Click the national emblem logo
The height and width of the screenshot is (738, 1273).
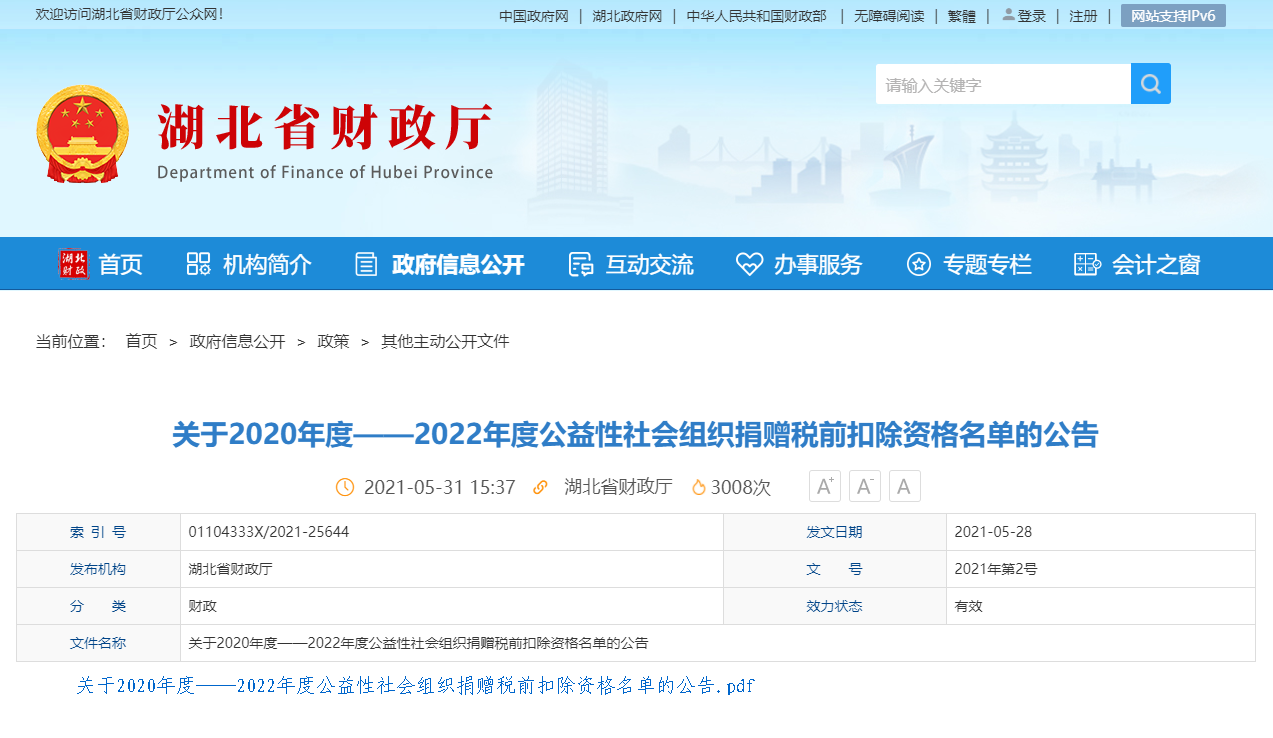tap(83, 134)
